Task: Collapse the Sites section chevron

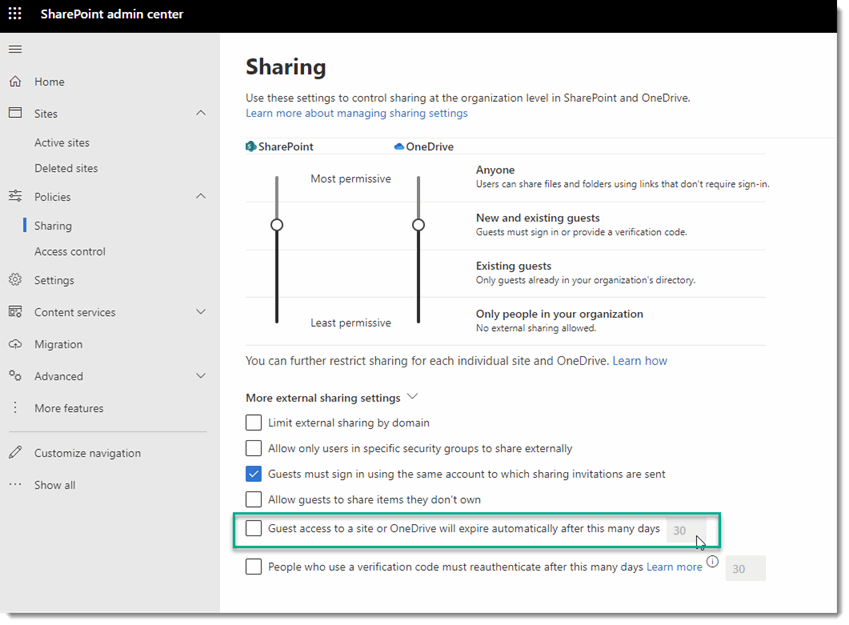Action: [x=201, y=114]
